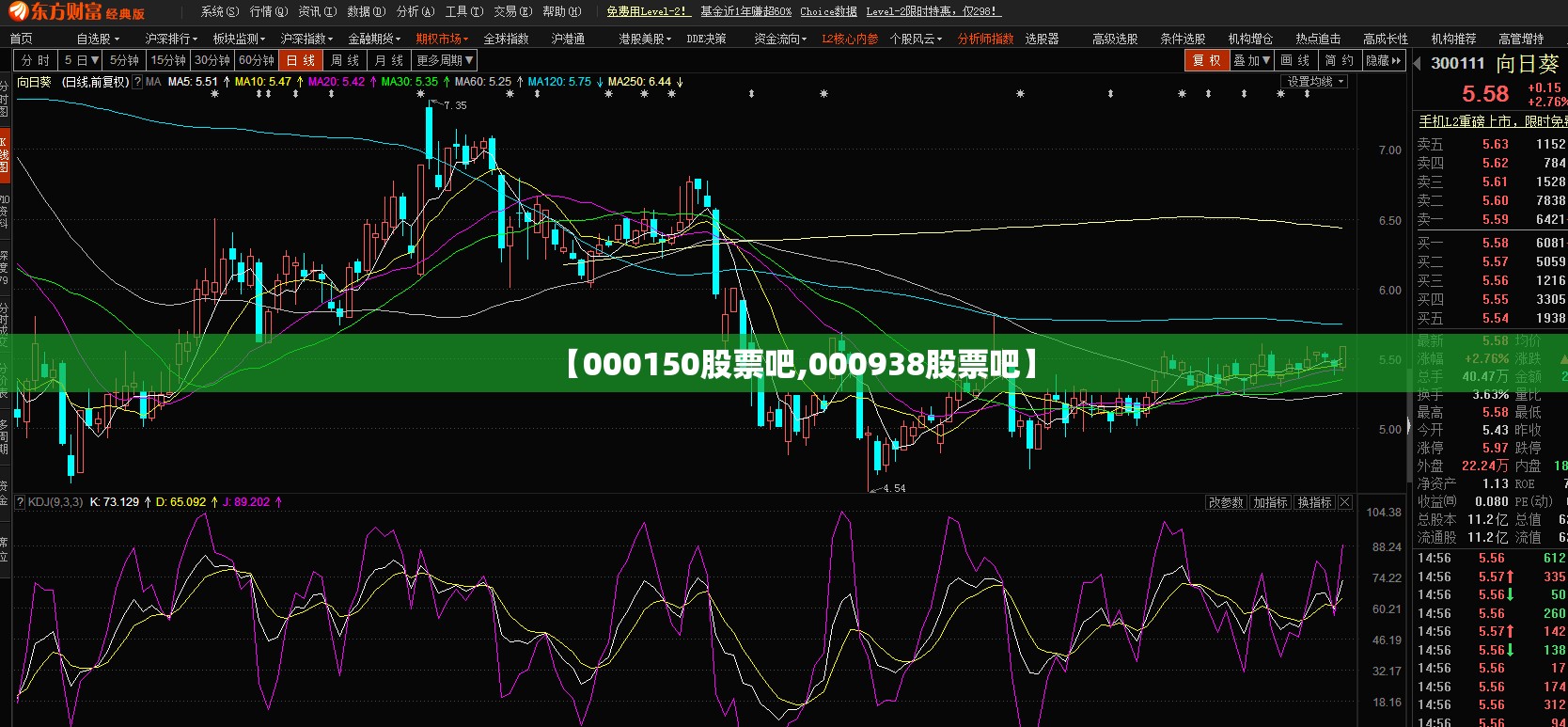
Task: Expand the 沪深排行 dropdown menu
Action: tap(171, 39)
